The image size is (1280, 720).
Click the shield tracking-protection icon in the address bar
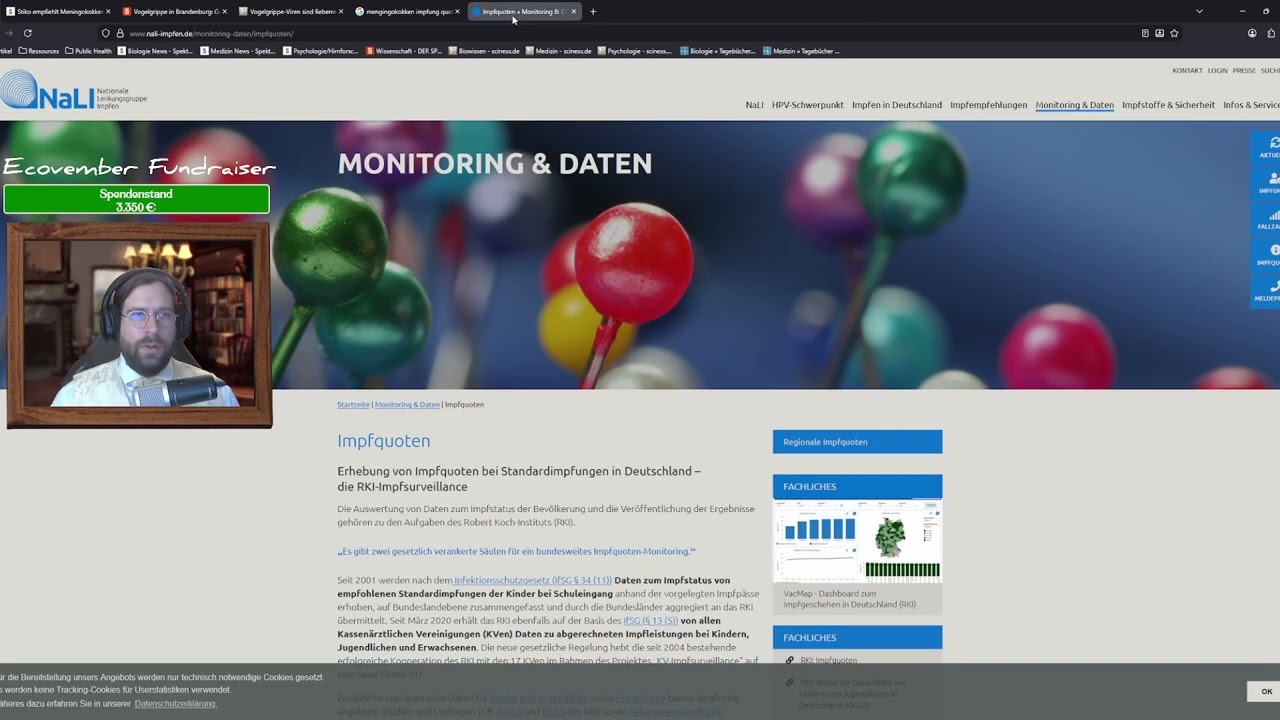pyautogui.click(x=105, y=33)
